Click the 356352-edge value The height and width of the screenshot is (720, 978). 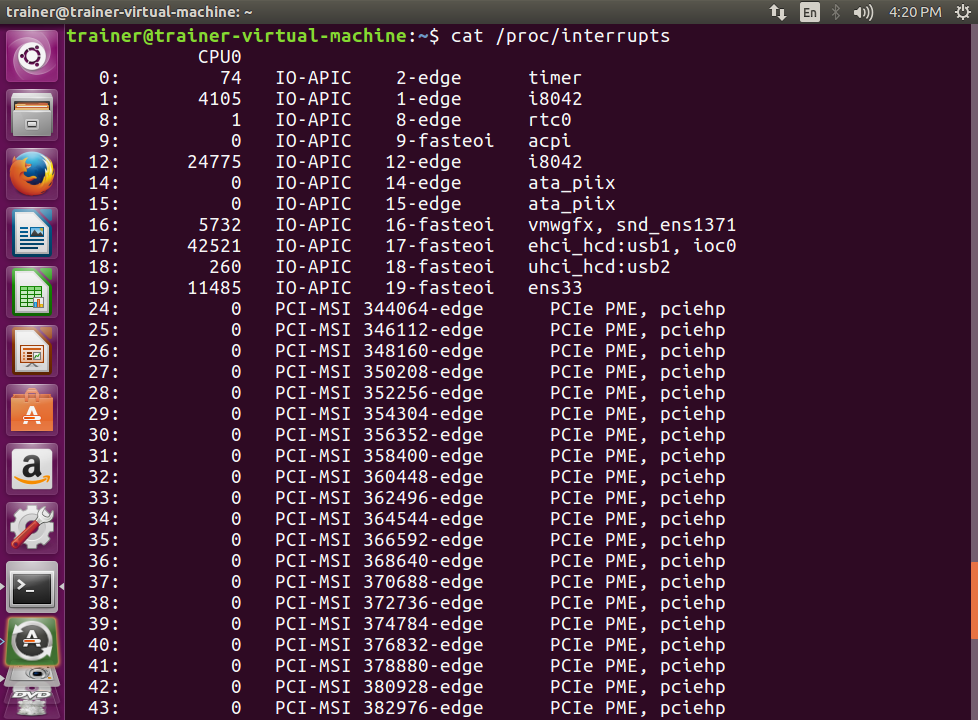(423, 435)
